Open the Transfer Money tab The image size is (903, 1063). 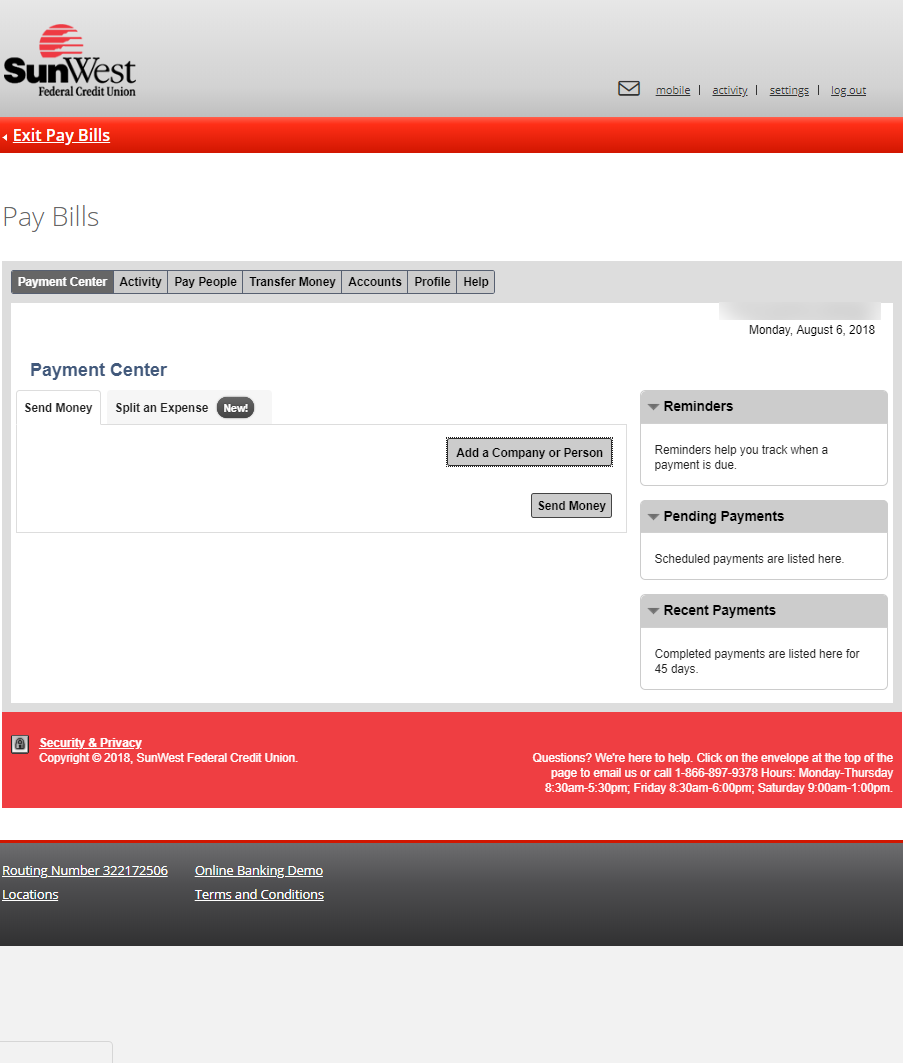pyautogui.click(x=292, y=282)
